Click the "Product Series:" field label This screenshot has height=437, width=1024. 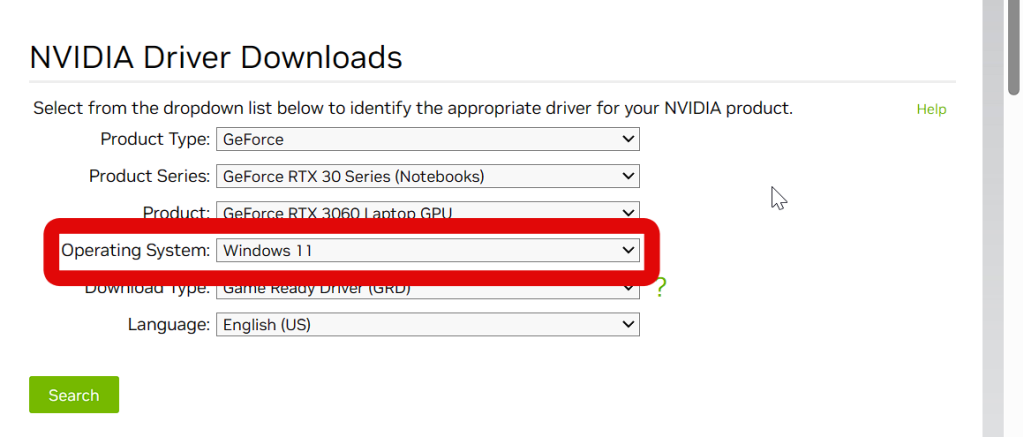150,176
